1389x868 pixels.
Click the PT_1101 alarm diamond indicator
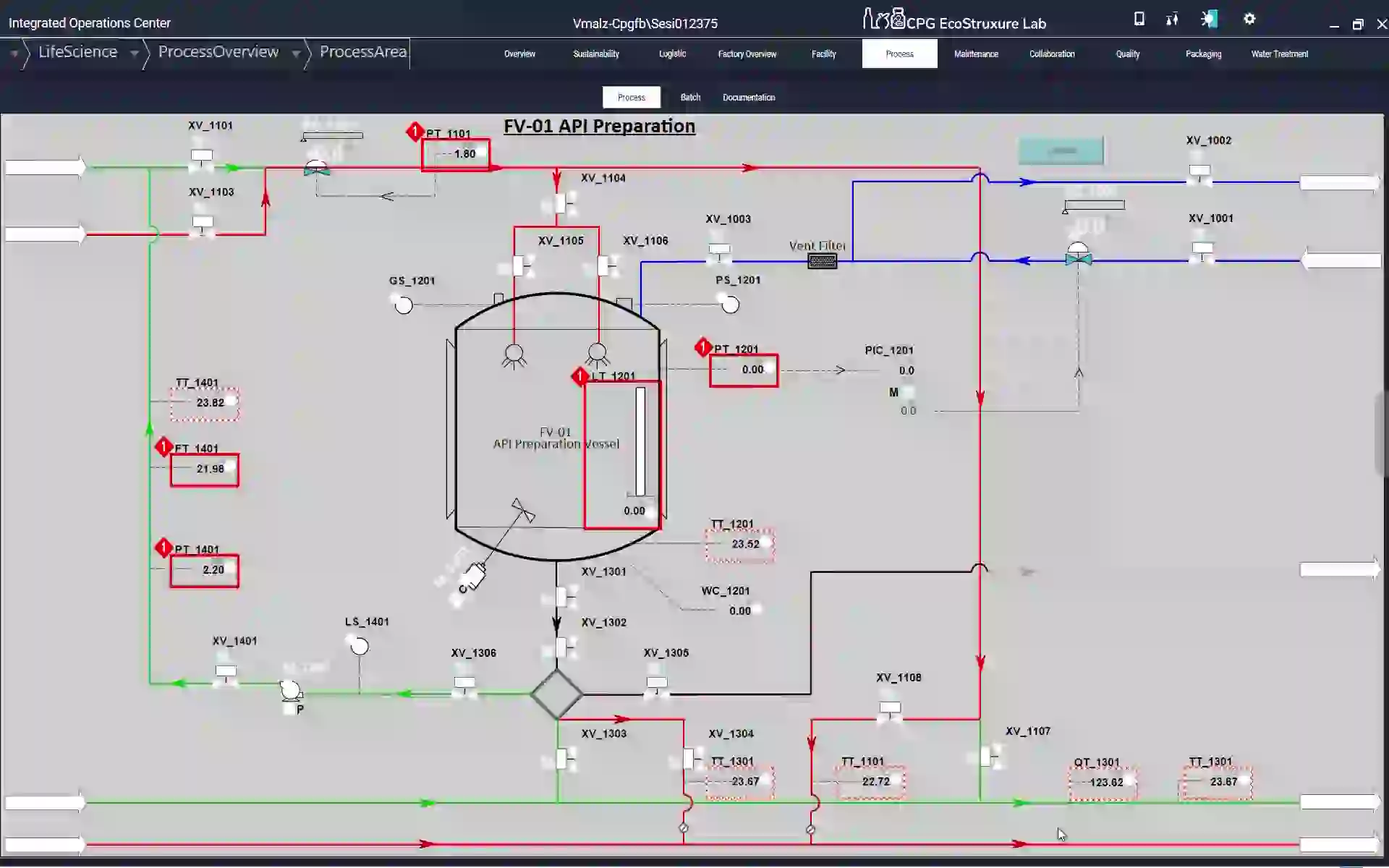415,132
